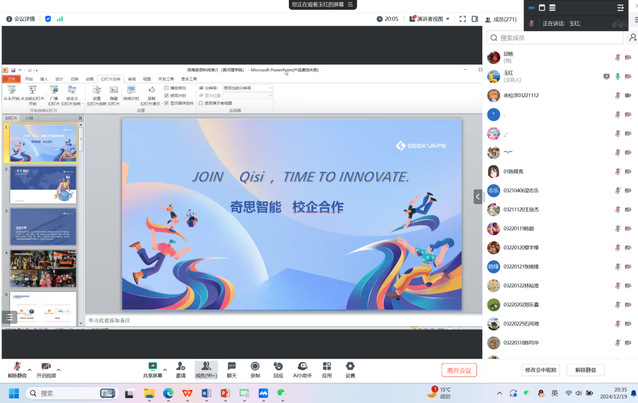The image size is (638, 403).
Task: Switch to the 大纲 outline pane tab
Action: (29, 118)
